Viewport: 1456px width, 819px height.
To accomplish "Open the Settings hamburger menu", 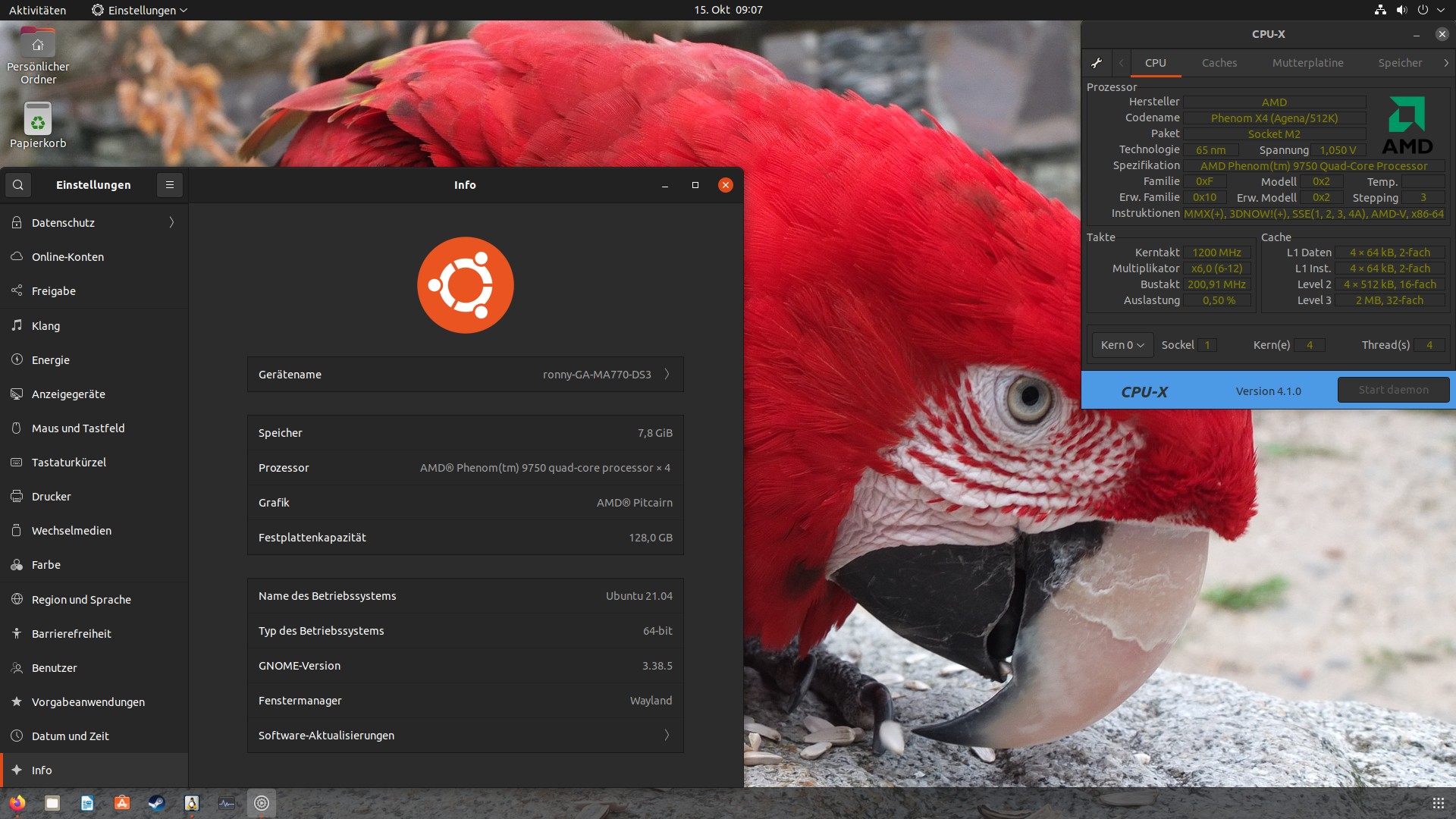I will click(x=170, y=185).
